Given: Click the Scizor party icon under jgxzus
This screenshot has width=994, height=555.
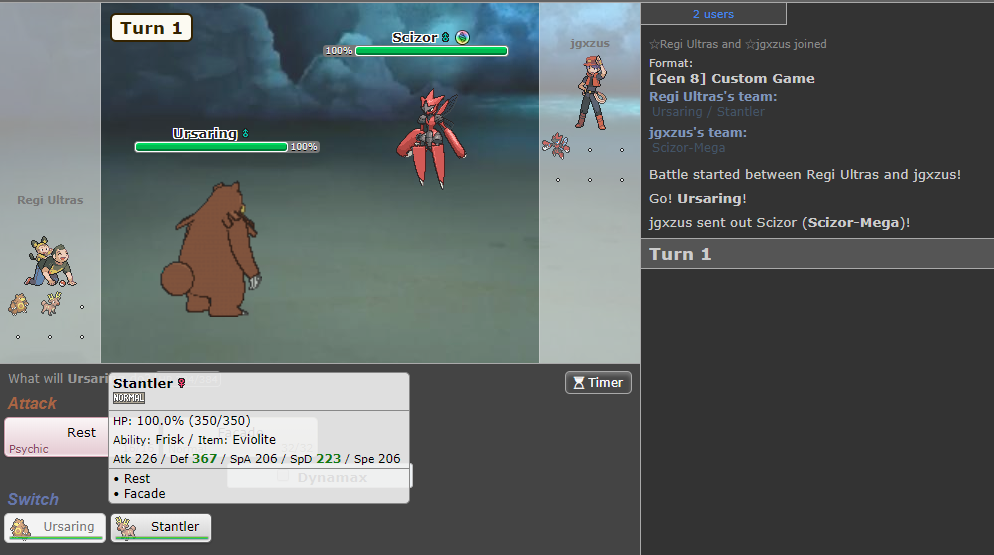Looking at the screenshot, I should (555, 146).
